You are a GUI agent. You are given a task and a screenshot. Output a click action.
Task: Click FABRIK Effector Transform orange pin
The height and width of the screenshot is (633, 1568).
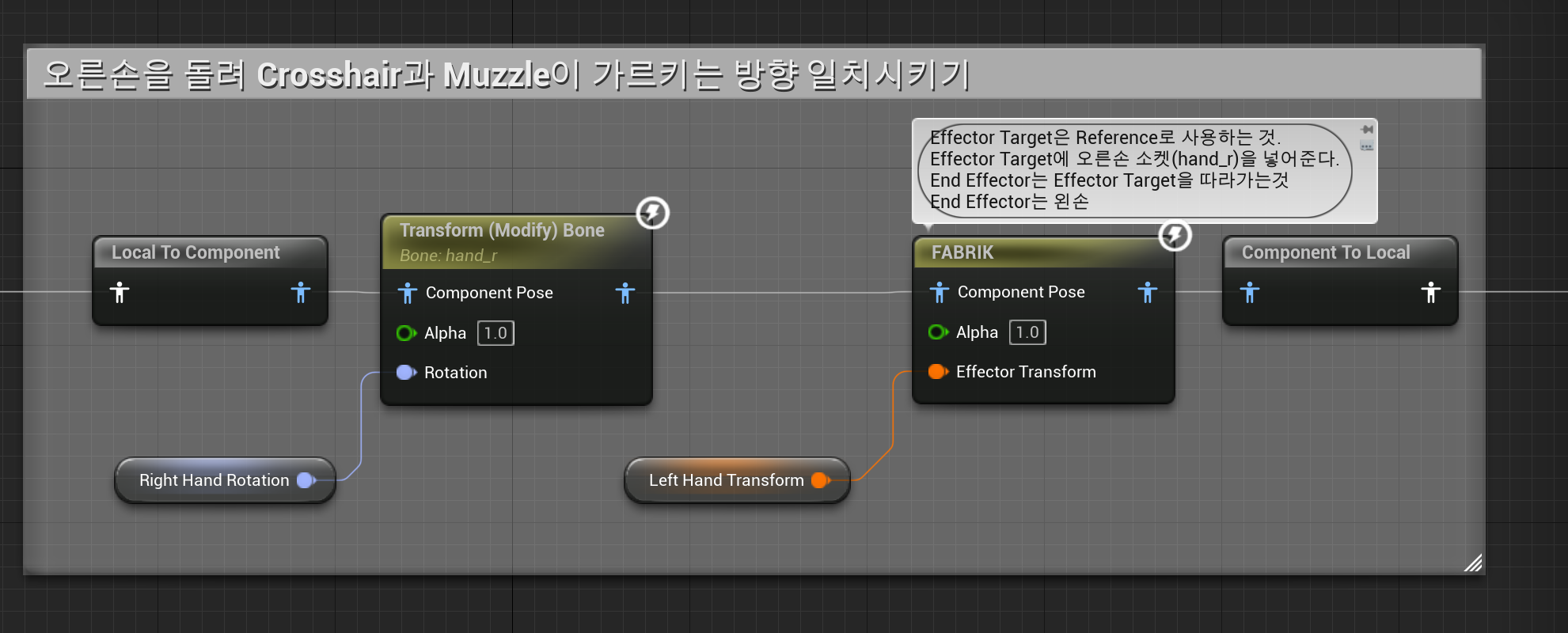tap(938, 371)
